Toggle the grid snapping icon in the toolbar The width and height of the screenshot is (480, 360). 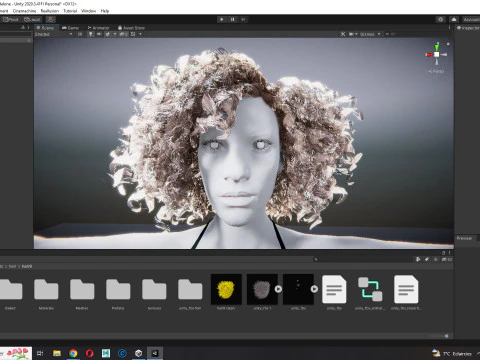pos(51,19)
